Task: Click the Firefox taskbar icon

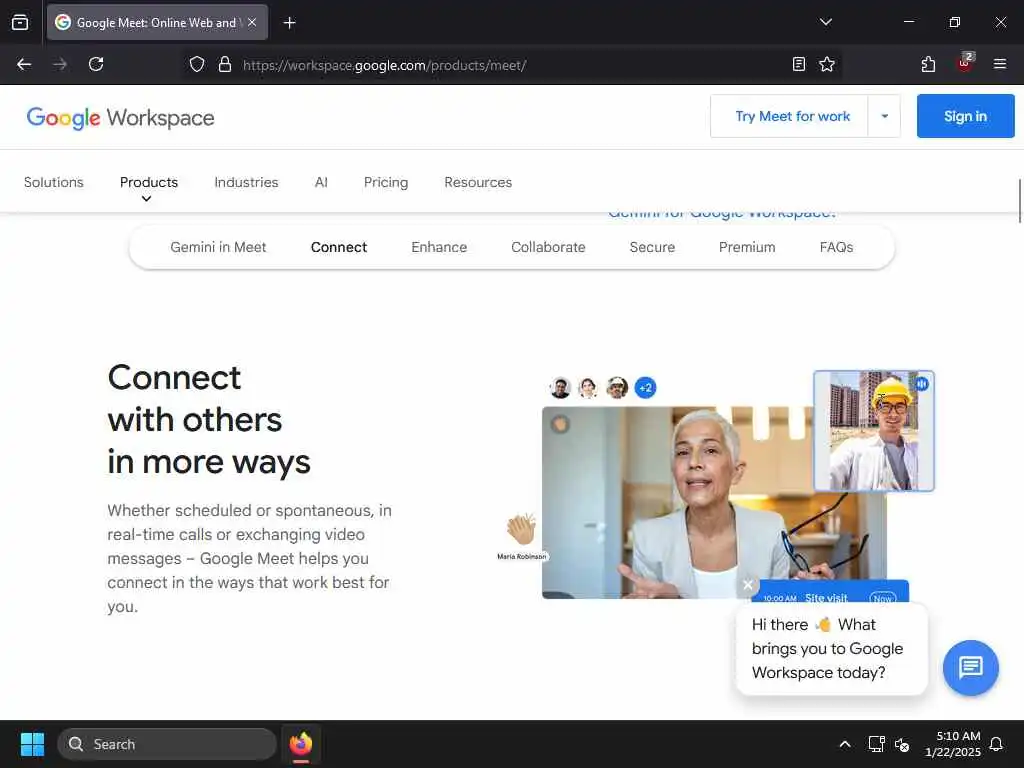Action: click(301, 744)
